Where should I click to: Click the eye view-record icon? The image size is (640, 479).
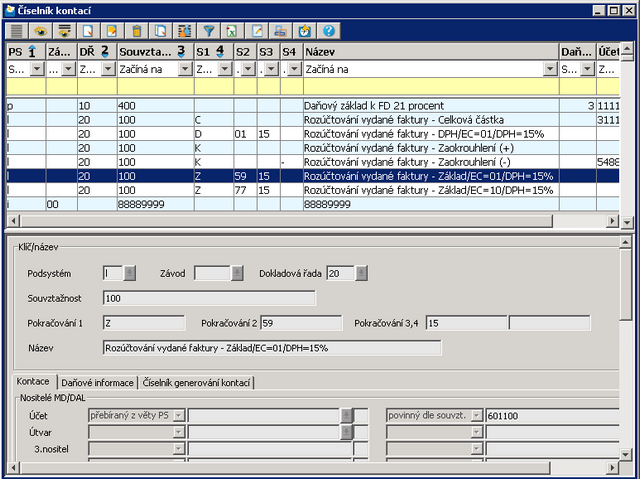coord(41,31)
